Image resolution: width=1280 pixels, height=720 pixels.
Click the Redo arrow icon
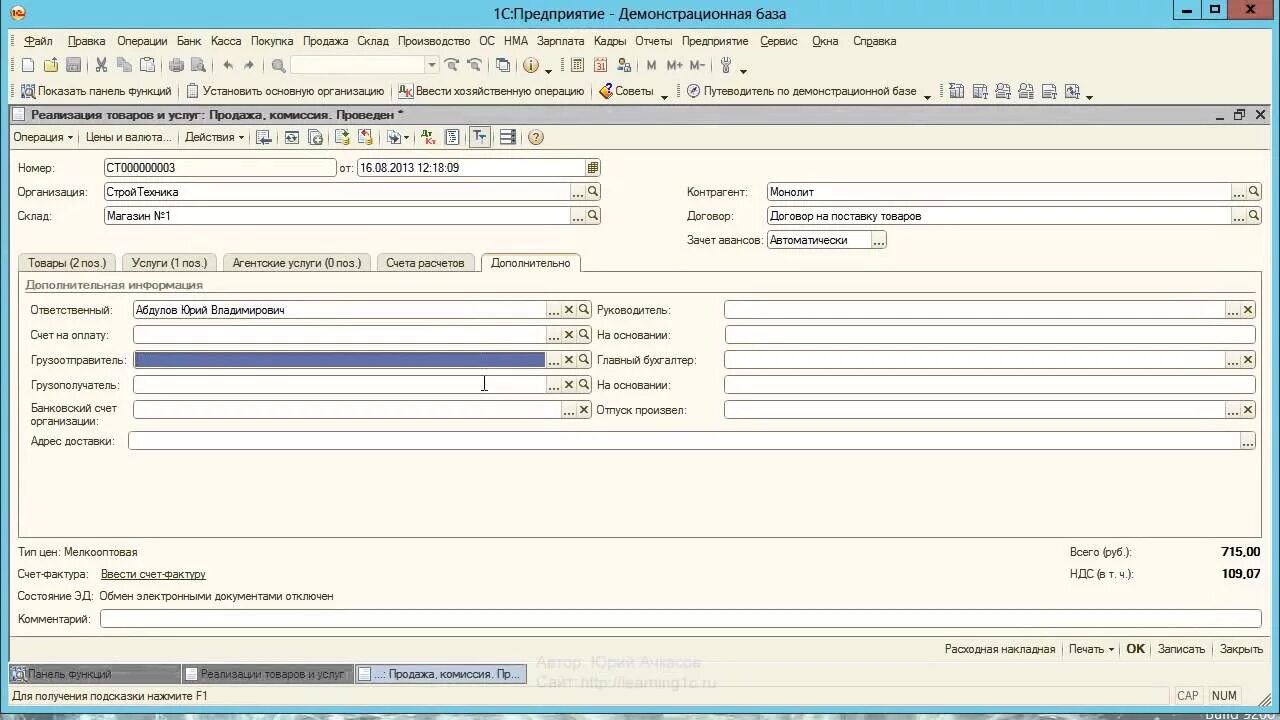point(249,65)
